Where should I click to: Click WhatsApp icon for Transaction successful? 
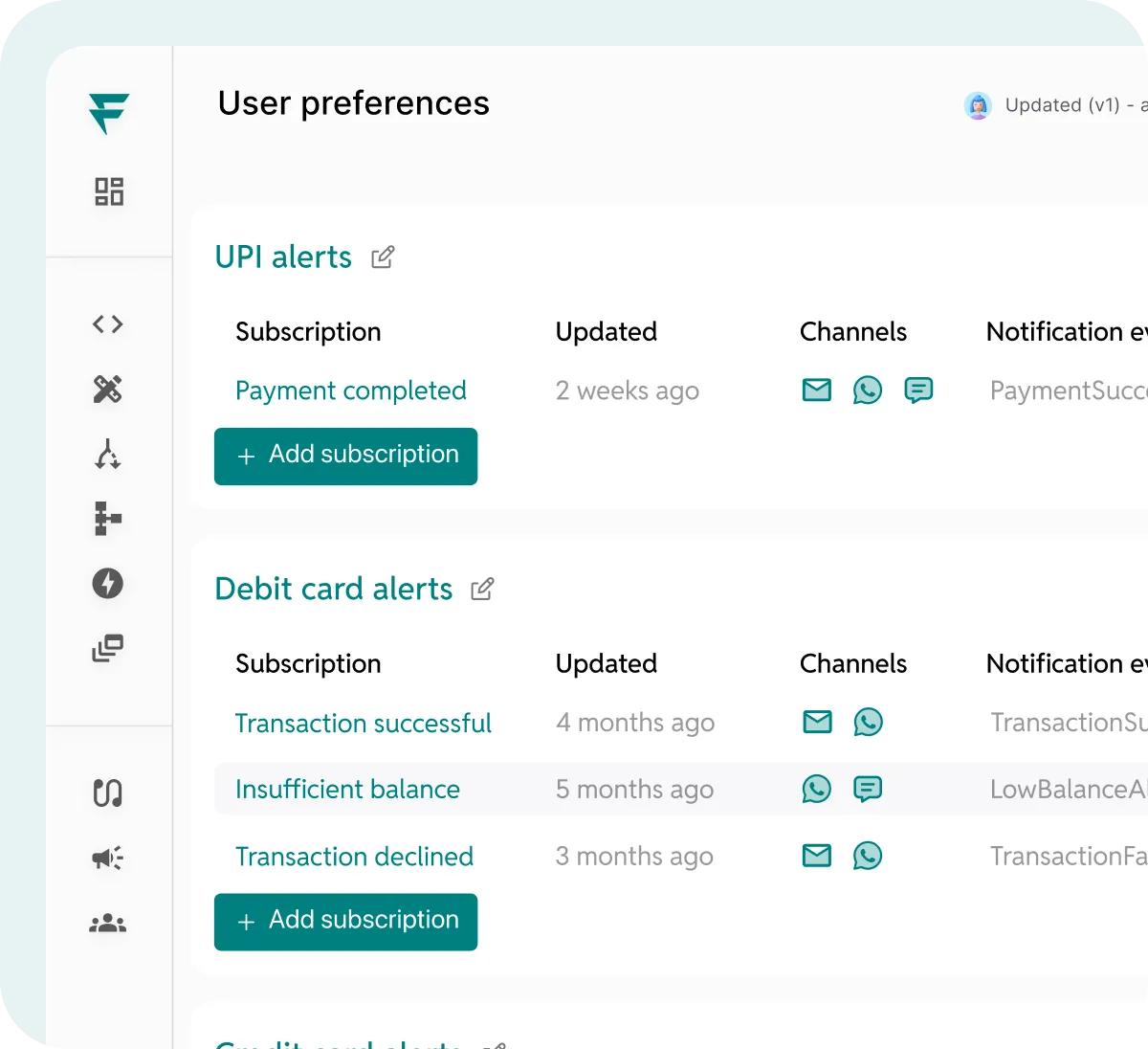coord(869,722)
